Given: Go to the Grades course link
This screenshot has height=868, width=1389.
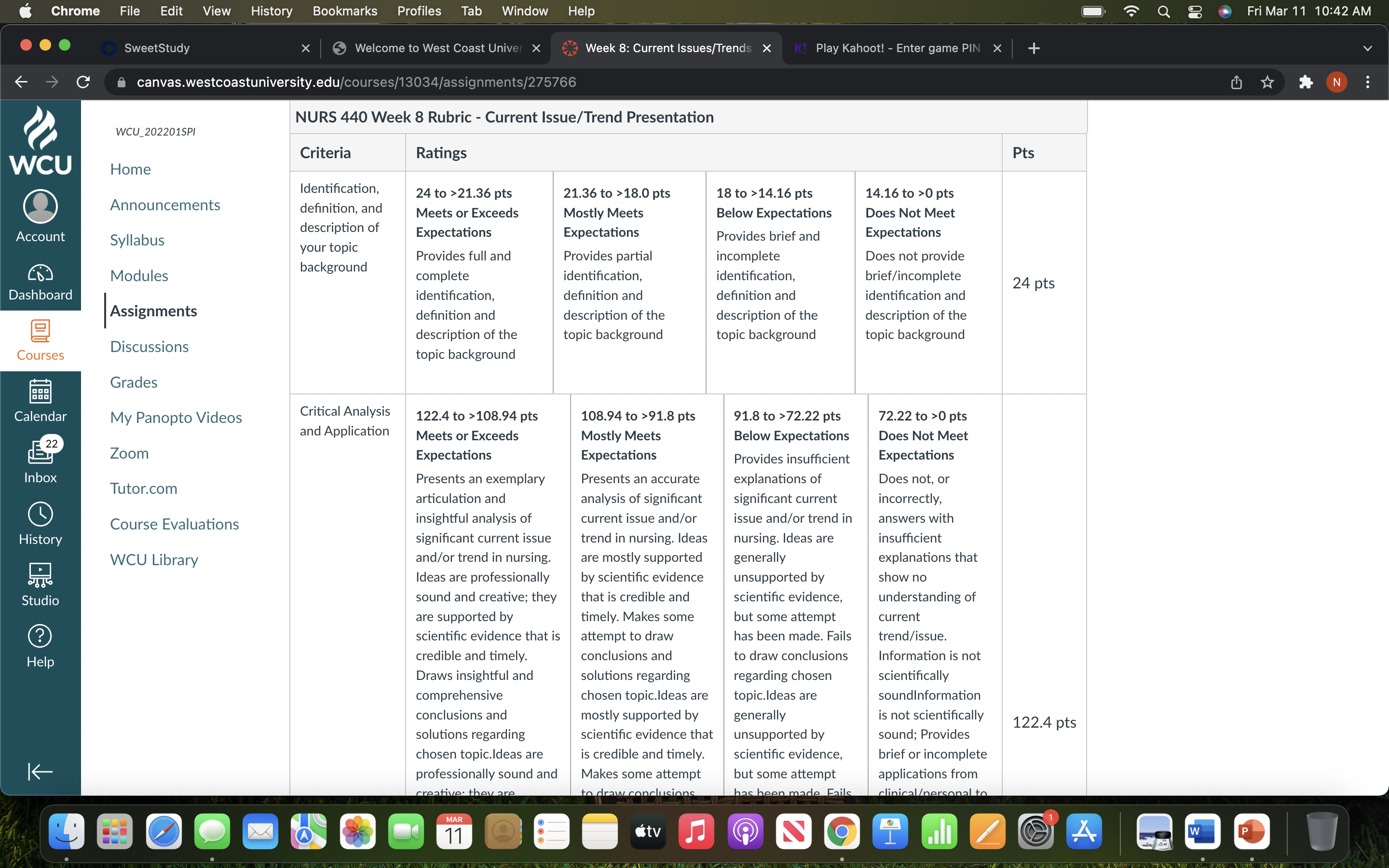Looking at the screenshot, I should (x=134, y=382).
